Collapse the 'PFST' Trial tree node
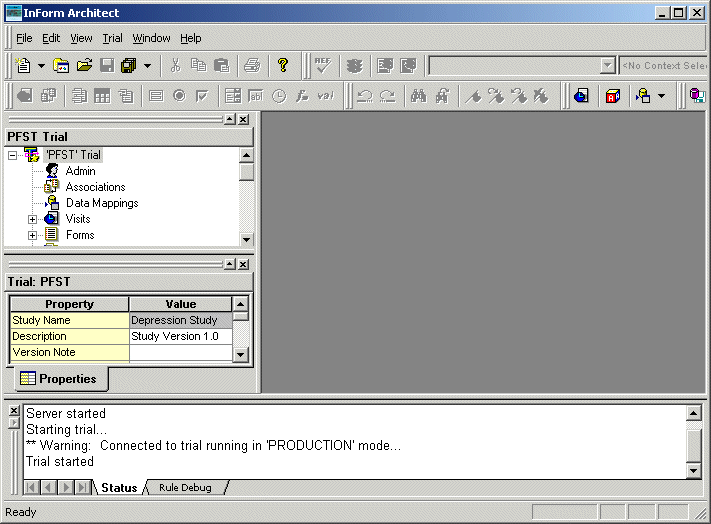711x524 pixels. tap(13, 155)
